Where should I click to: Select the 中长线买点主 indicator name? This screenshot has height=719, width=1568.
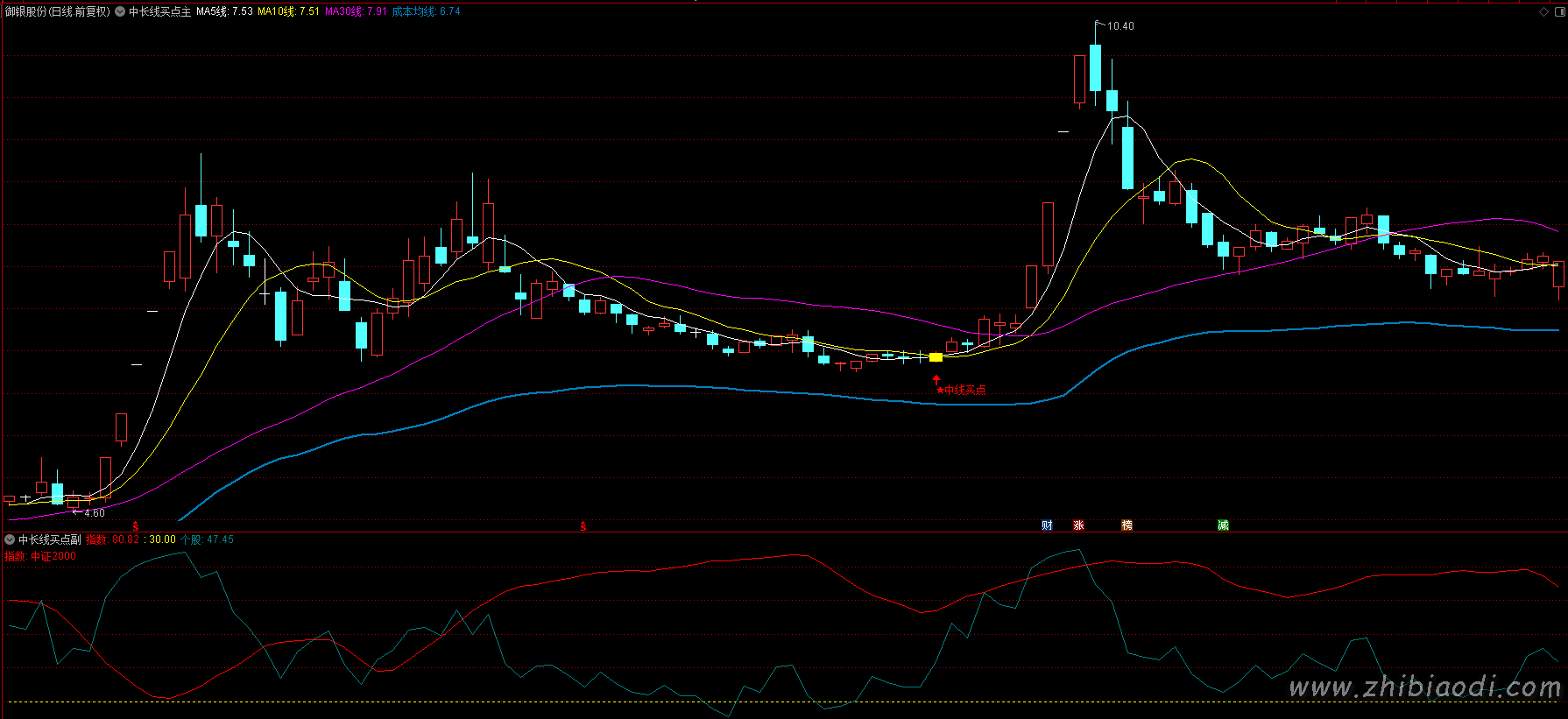159,11
